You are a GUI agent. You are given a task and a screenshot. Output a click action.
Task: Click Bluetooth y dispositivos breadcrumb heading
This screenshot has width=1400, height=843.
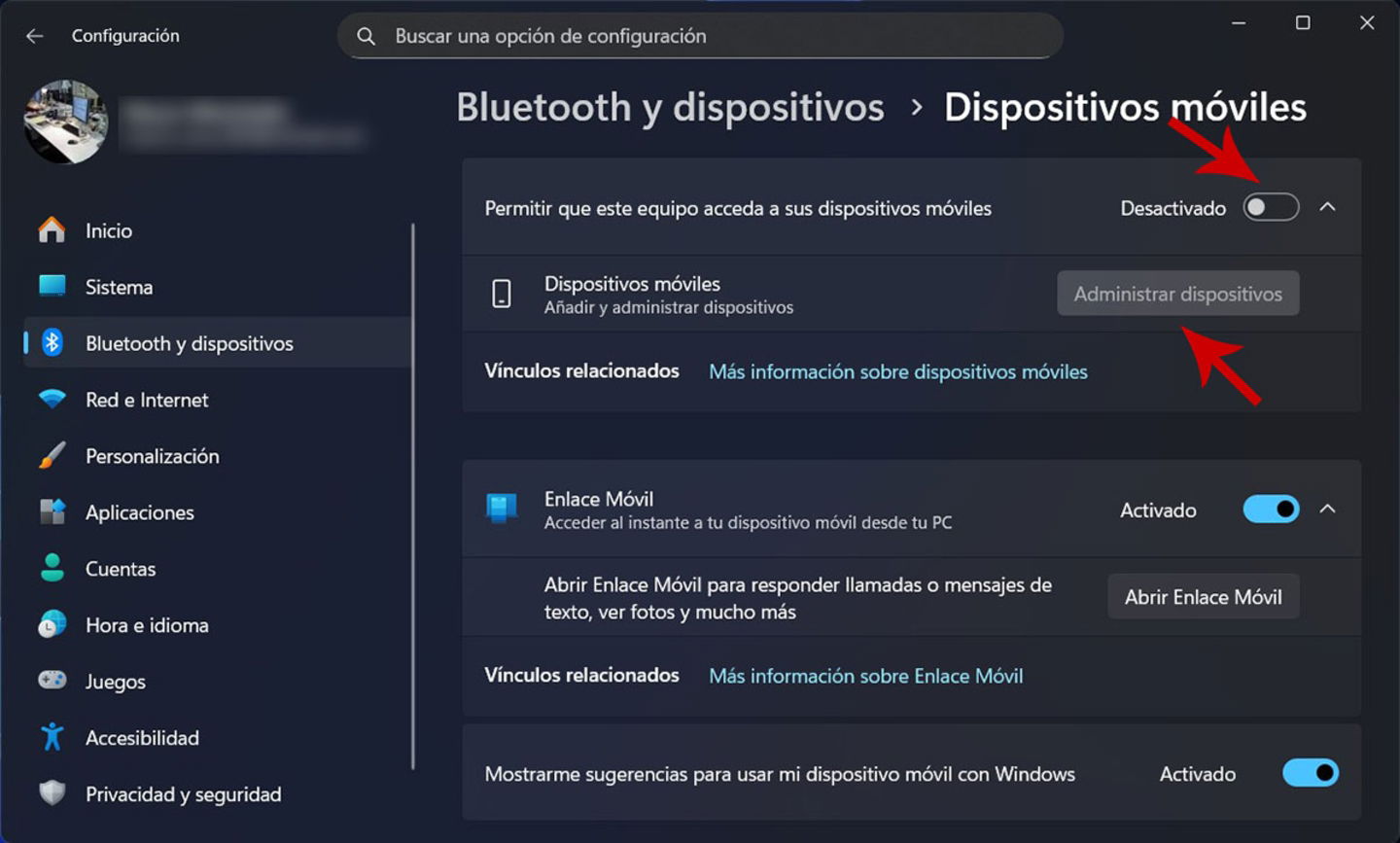pos(670,107)
